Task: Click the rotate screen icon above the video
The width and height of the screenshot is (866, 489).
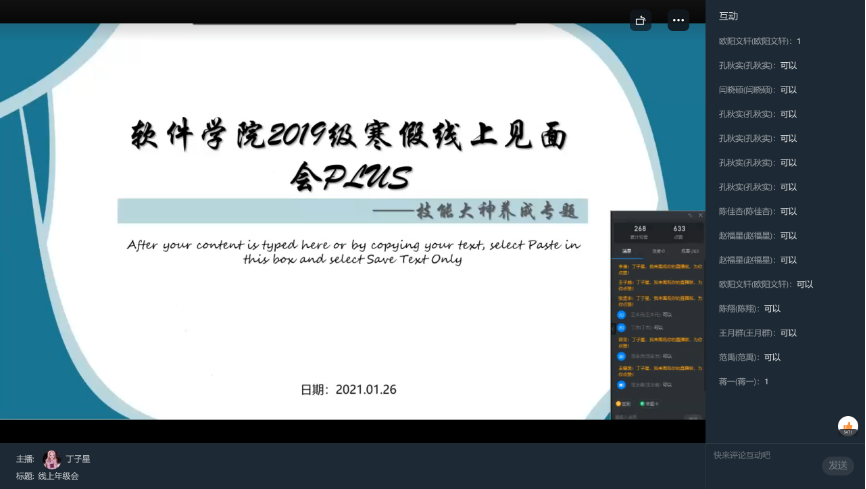Action: point(641,20)
